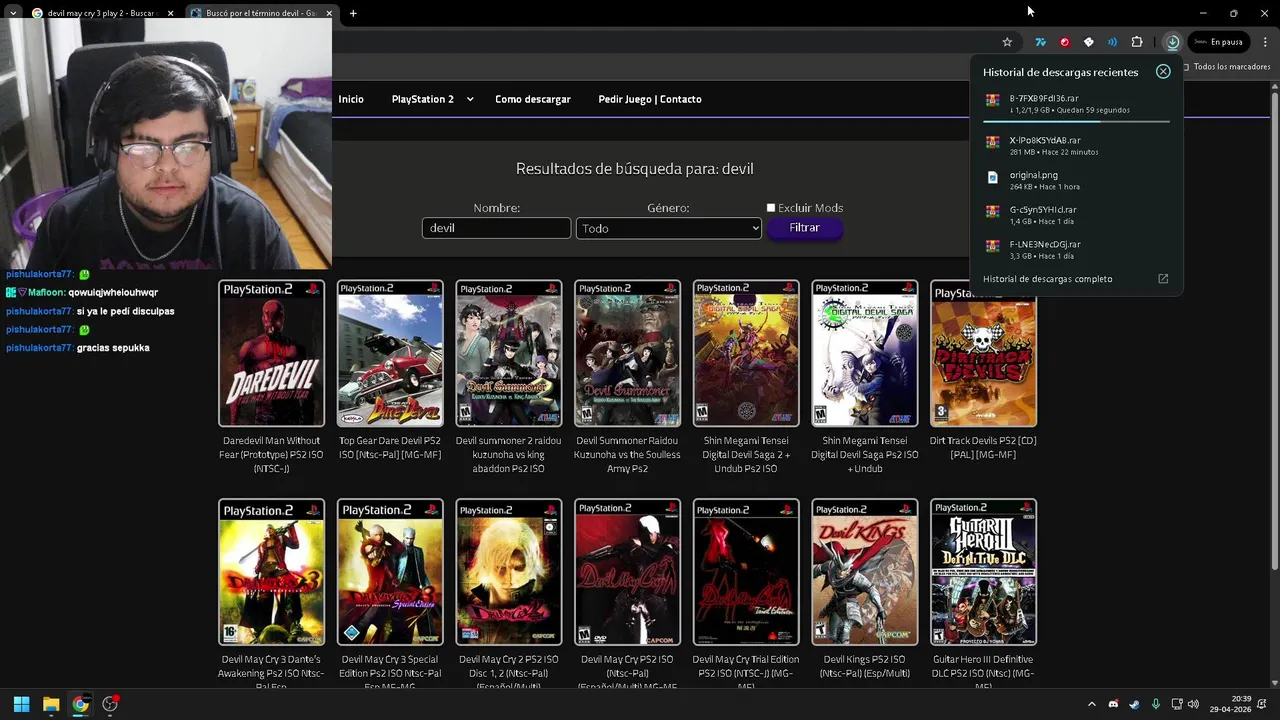Open the Devil Summoner 2 king abaddon cover
Viewport: 1280px width, 720px height.
click(509, 353)
